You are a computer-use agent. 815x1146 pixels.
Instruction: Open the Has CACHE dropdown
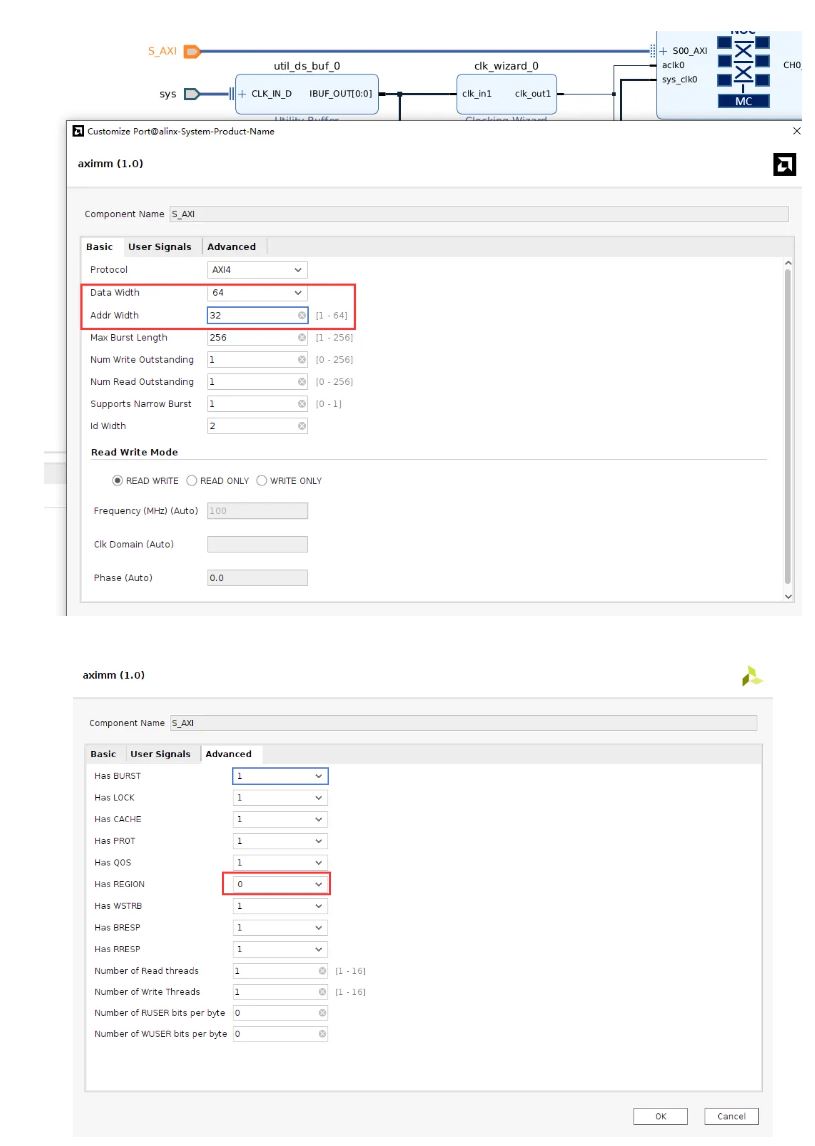pos(281,819)
